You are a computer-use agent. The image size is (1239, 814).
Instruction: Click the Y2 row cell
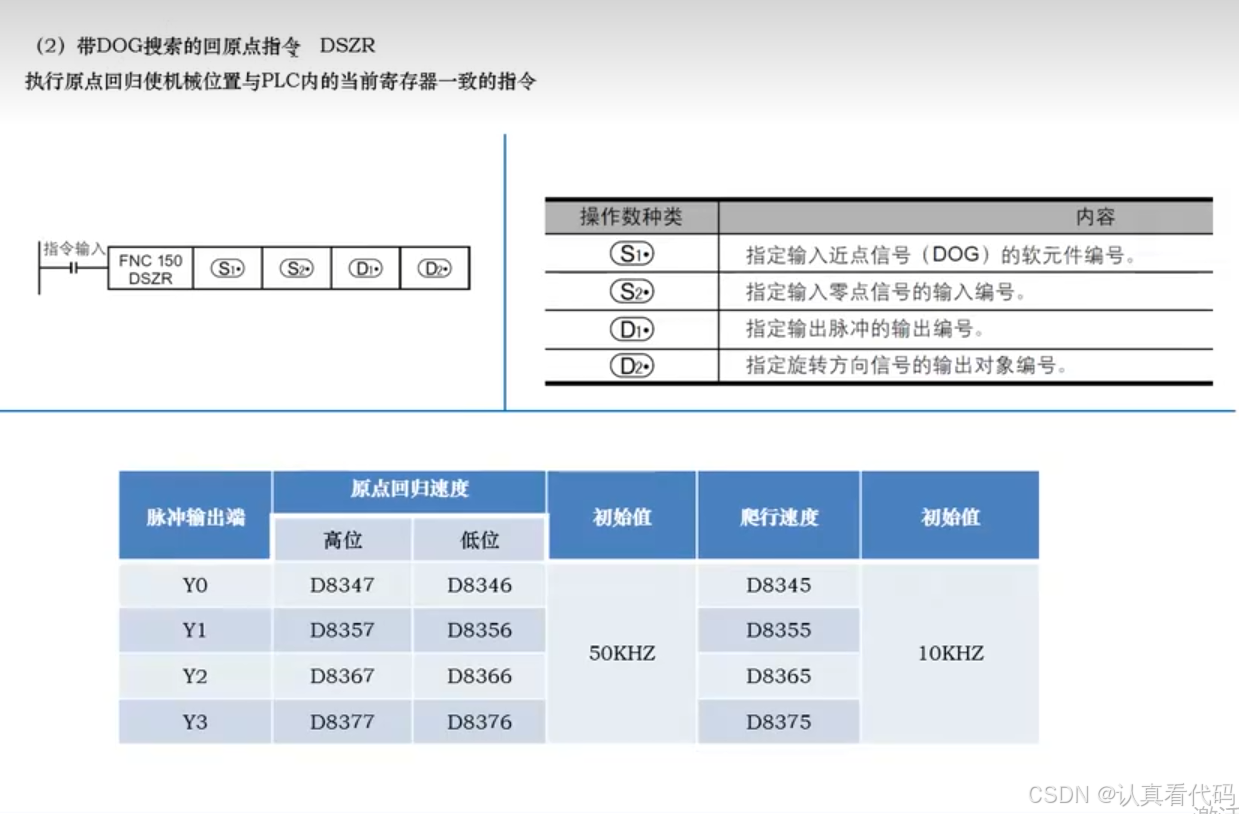point(195,676)
